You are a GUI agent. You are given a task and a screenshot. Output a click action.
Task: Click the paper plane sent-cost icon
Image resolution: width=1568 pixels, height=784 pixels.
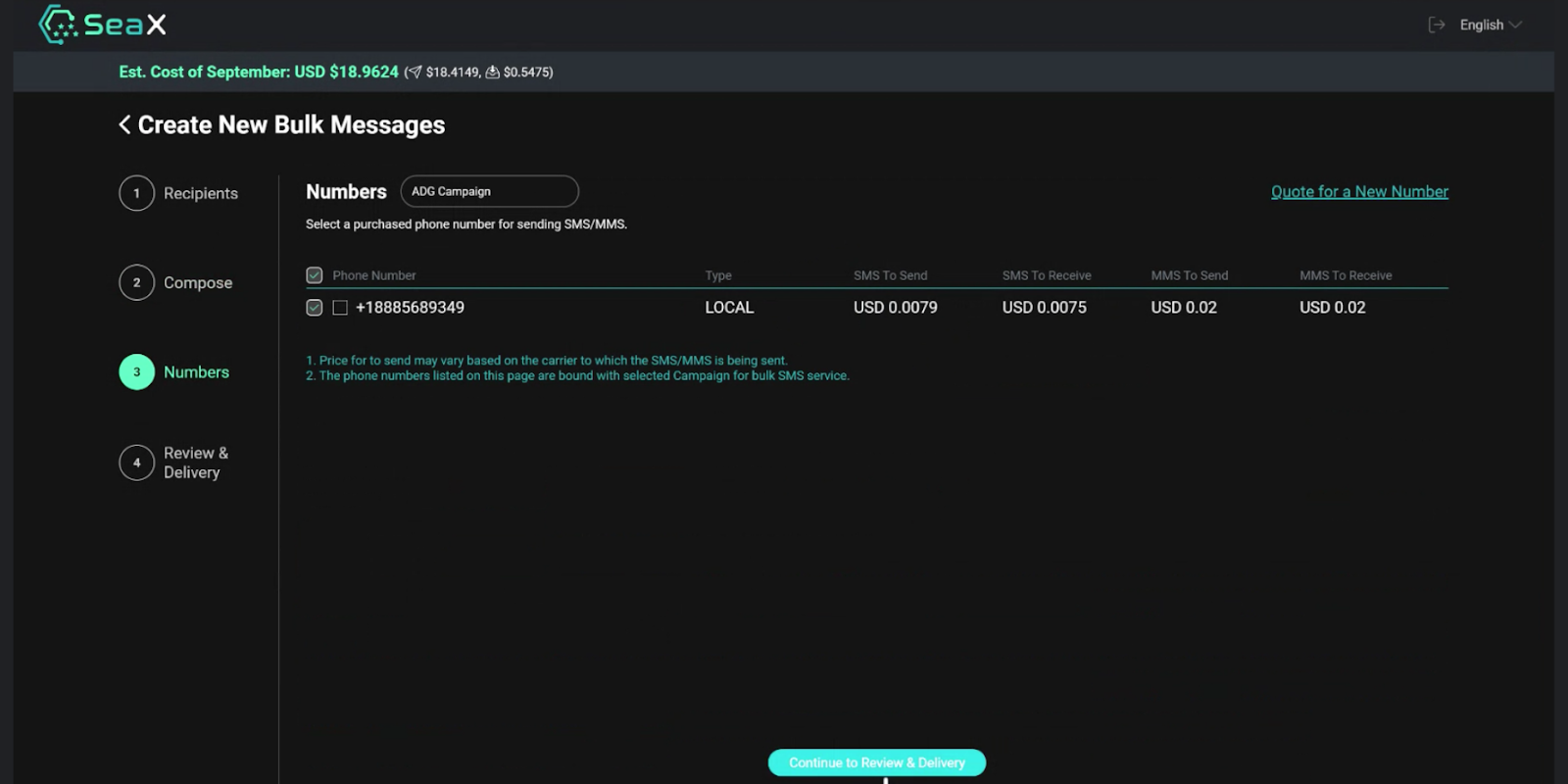point(414,73)
